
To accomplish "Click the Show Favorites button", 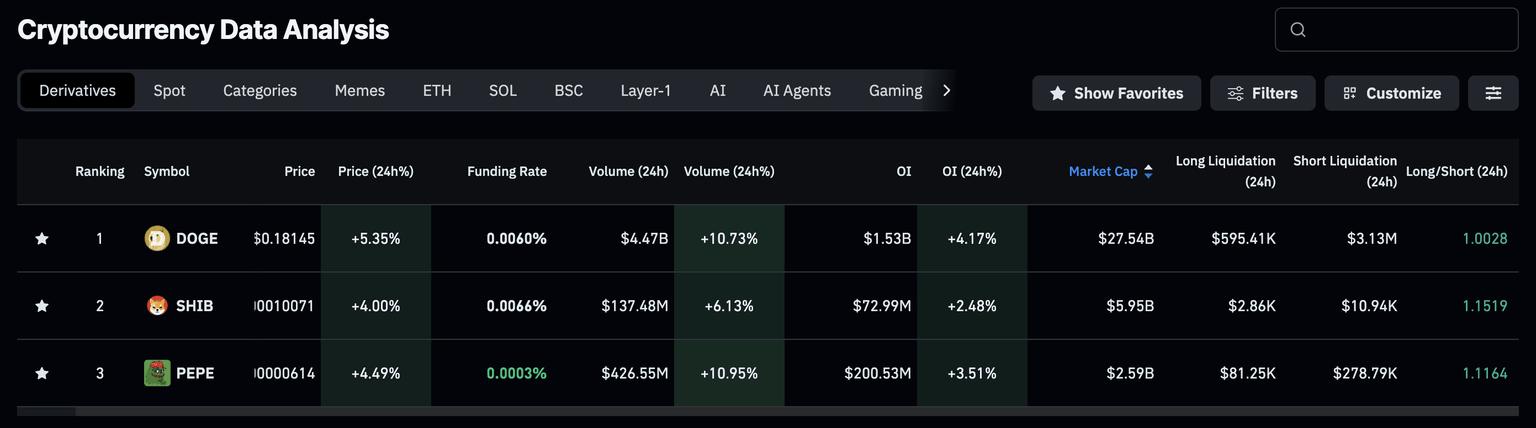I will pos(1116,93).
